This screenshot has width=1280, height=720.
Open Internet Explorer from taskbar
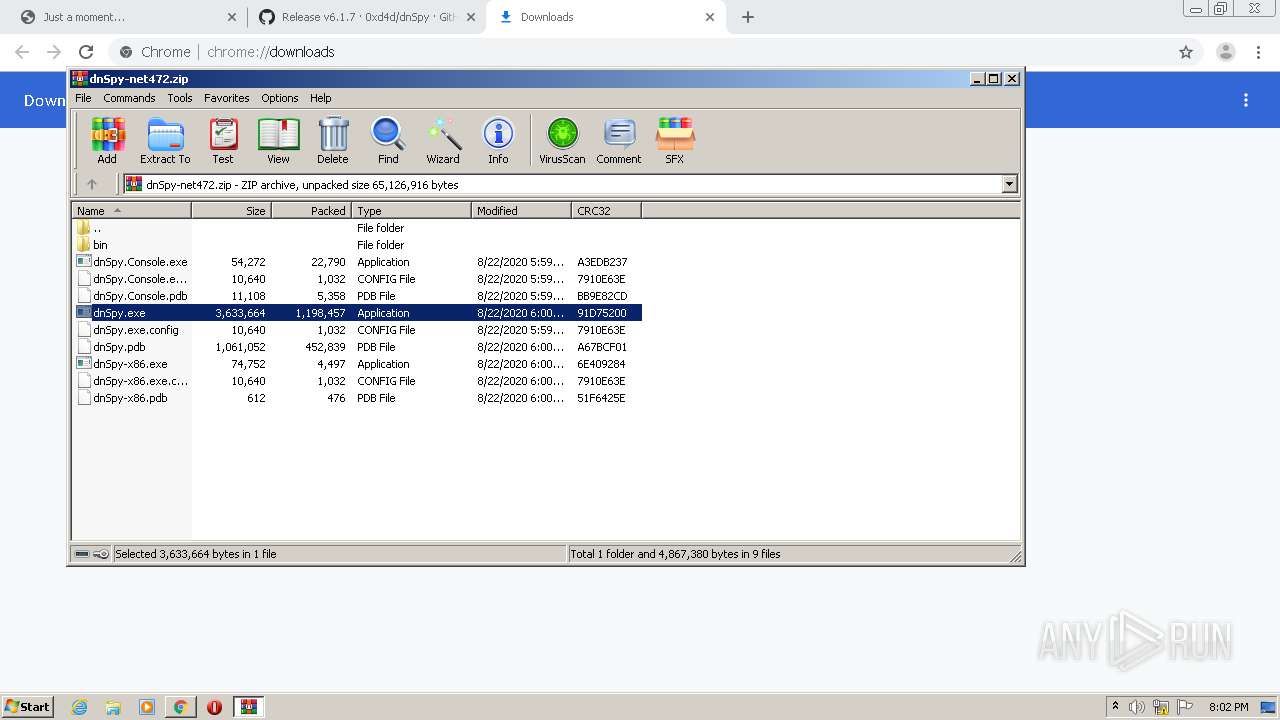pos(80,707)
